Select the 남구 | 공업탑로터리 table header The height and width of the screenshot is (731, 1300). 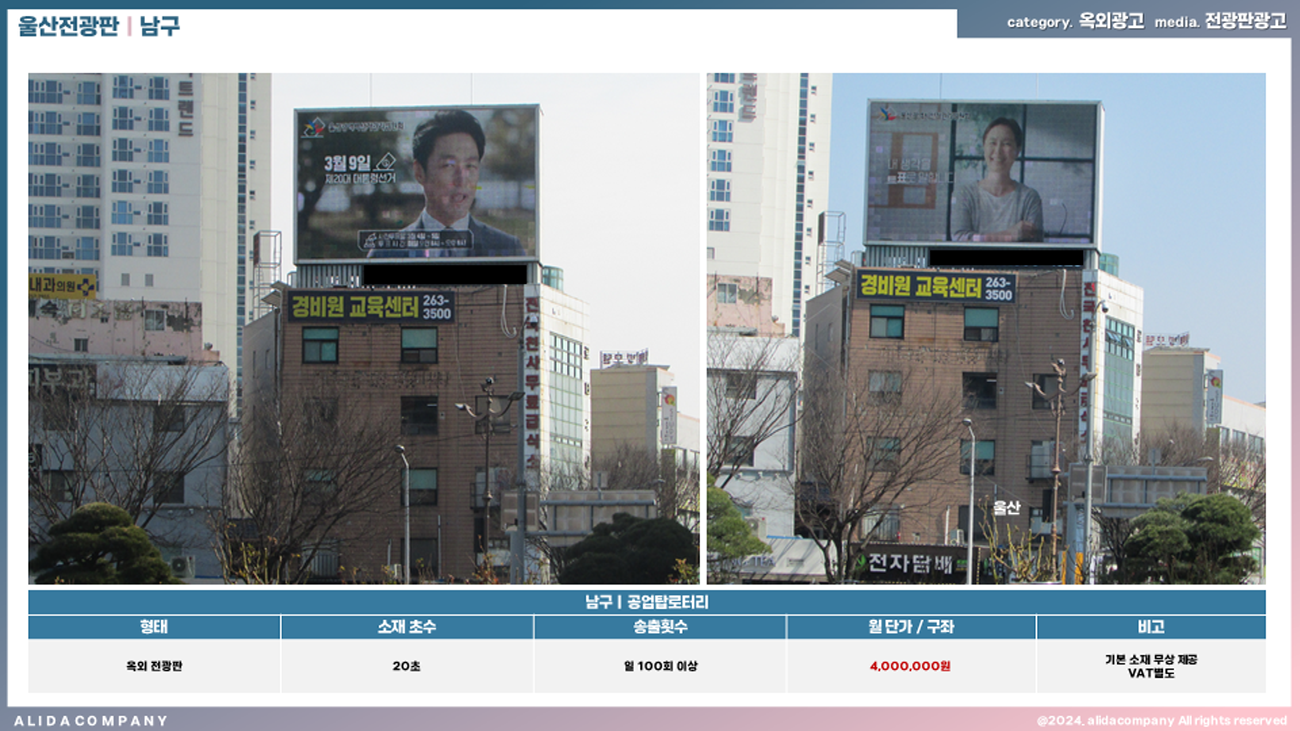646,602
